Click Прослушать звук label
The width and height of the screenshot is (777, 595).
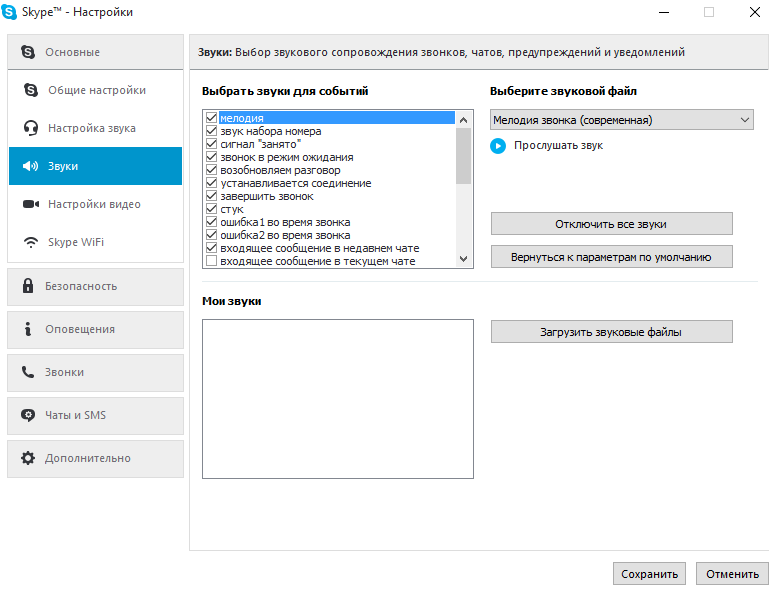point(558,146)
